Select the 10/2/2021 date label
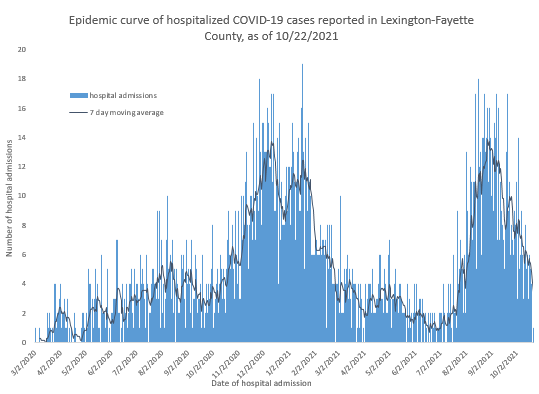Screen dimensions: 539x394 [x=505, y=363]
